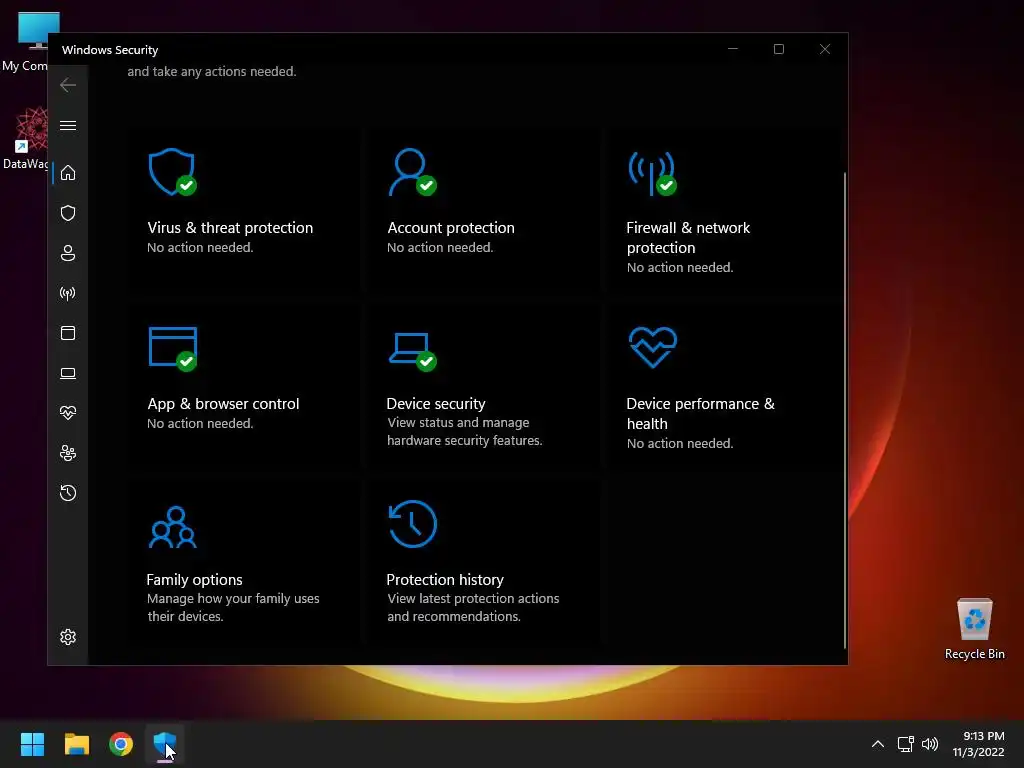Screen dimensions: 1024x768
Task: Open Device security title link
Action: [x=436, y=404]
